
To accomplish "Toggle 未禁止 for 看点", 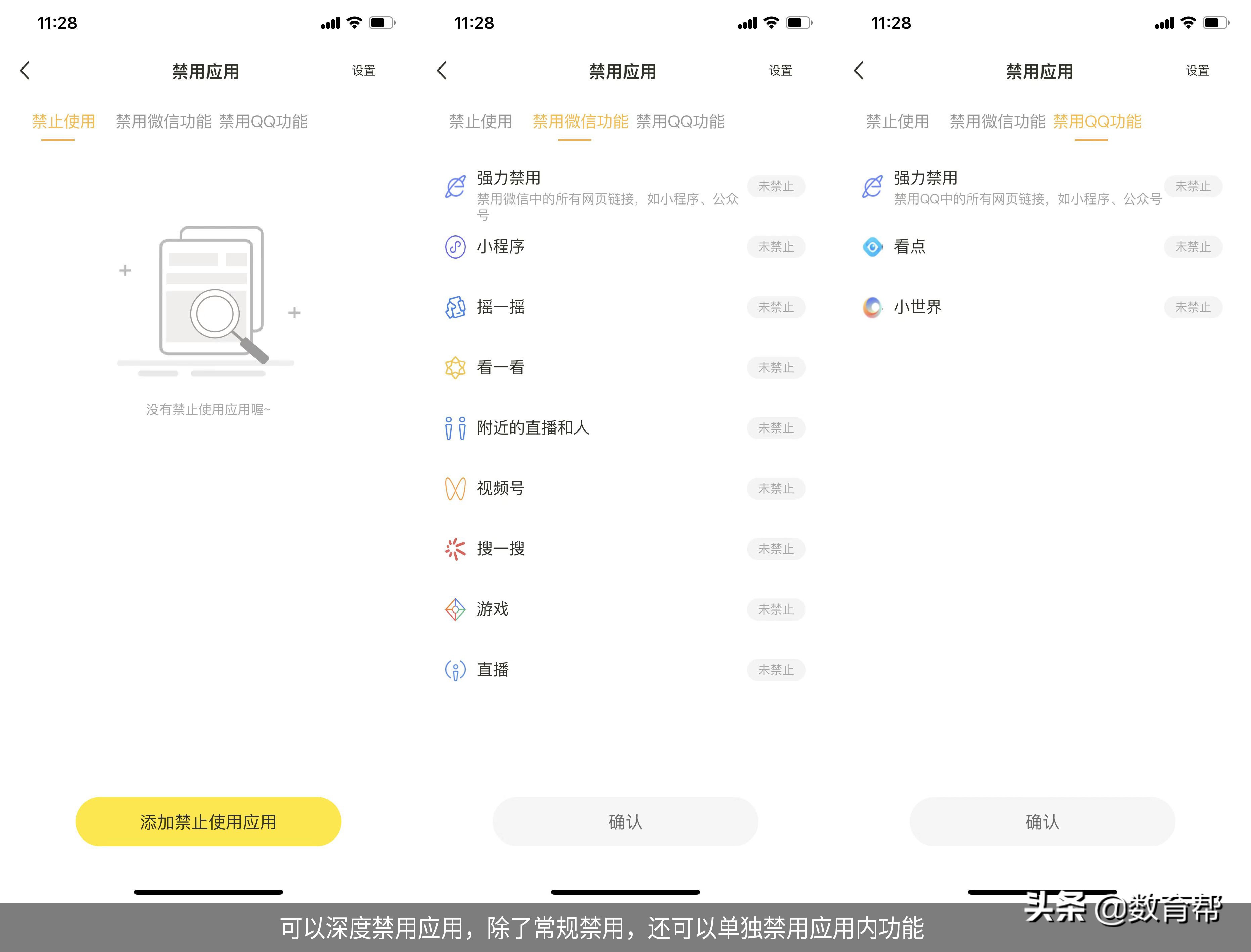I will click(x=1193, y=246).
